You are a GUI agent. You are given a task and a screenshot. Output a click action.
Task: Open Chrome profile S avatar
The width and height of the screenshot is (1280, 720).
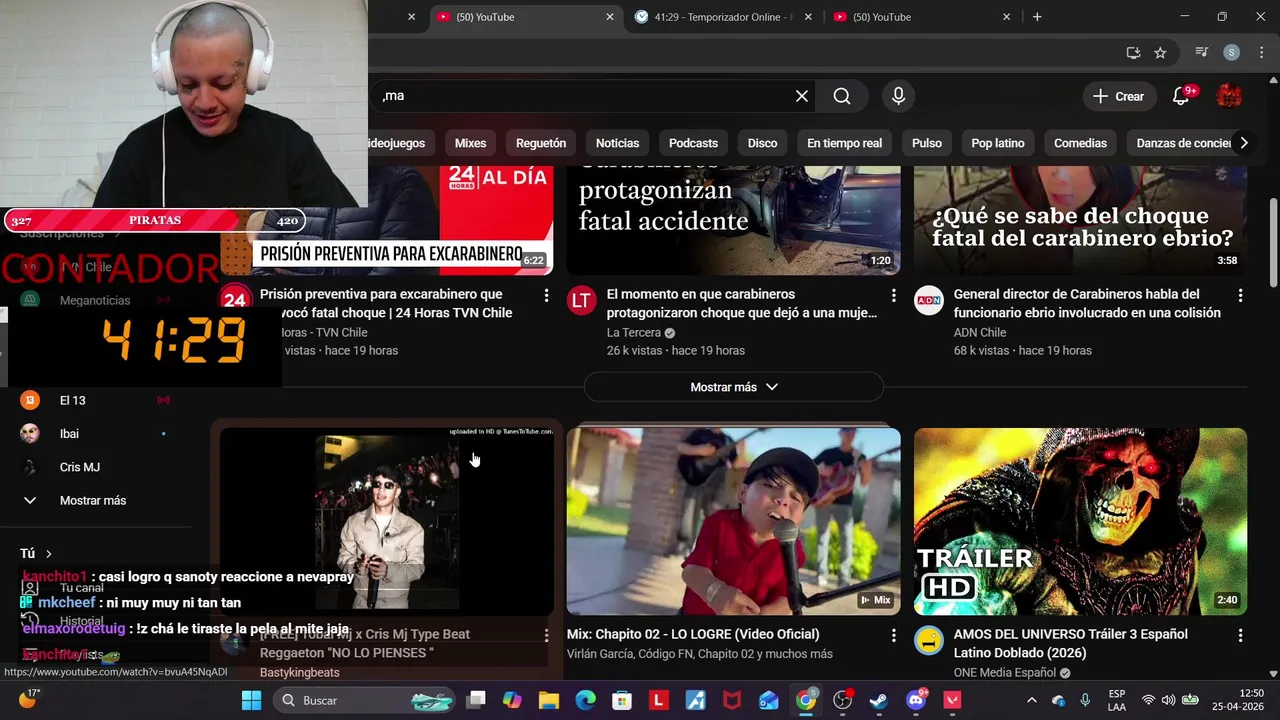click(1231, 53)
